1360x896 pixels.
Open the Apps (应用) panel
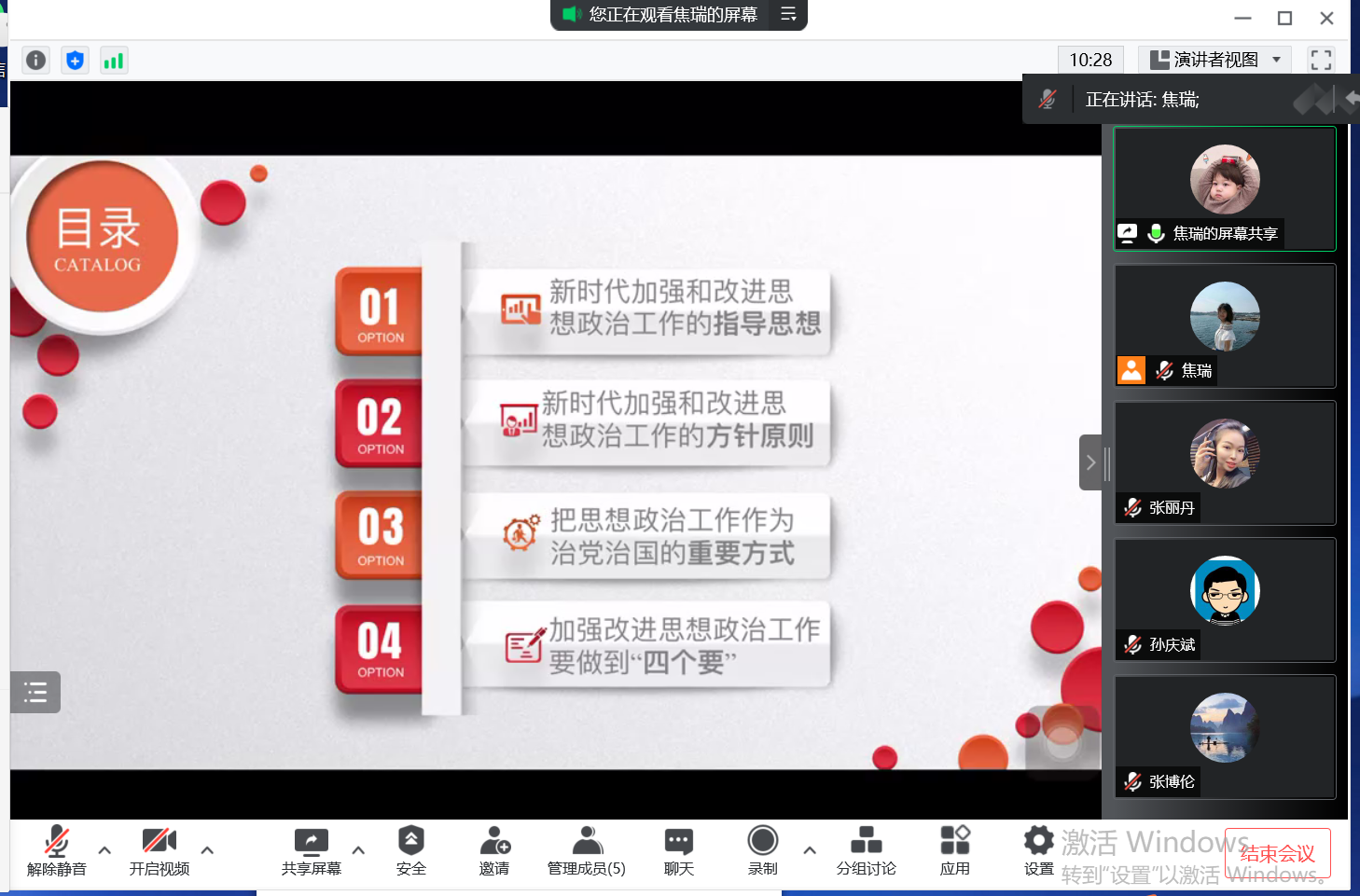coord(954,850)
